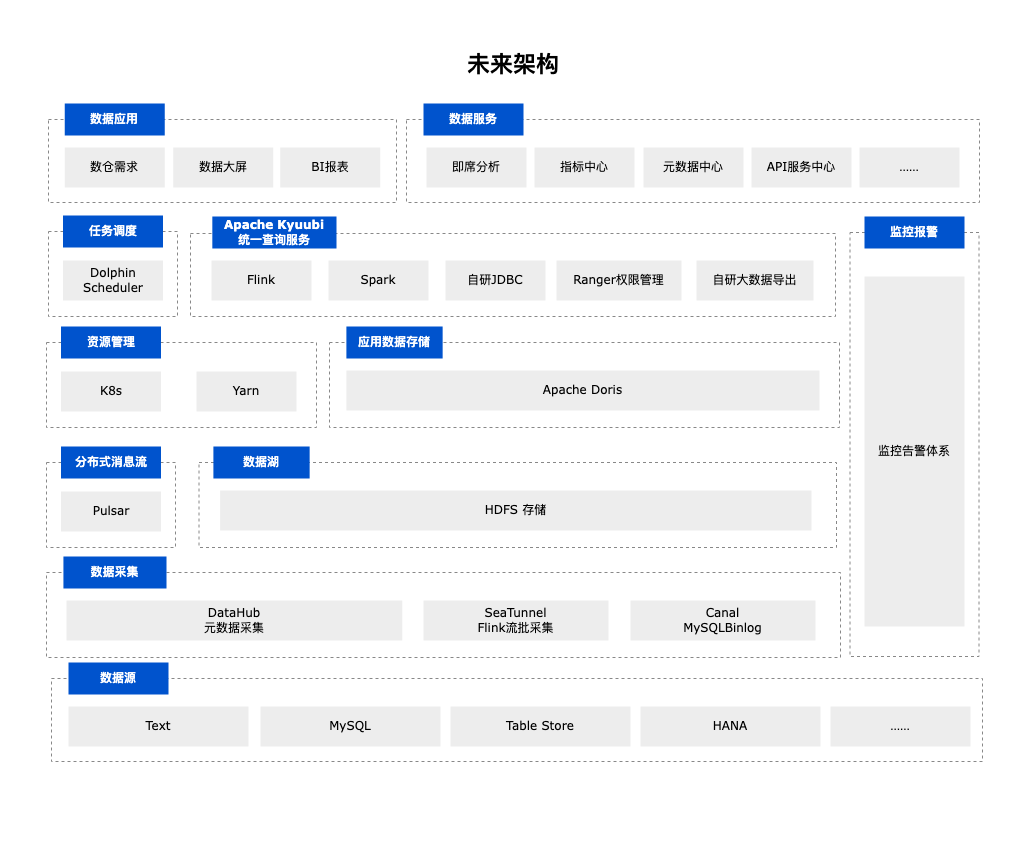Image resolution: width=1023 pixels, height=843 pixels.
Task: Select the MySQL data source box
Action: [x=350, y=726]
